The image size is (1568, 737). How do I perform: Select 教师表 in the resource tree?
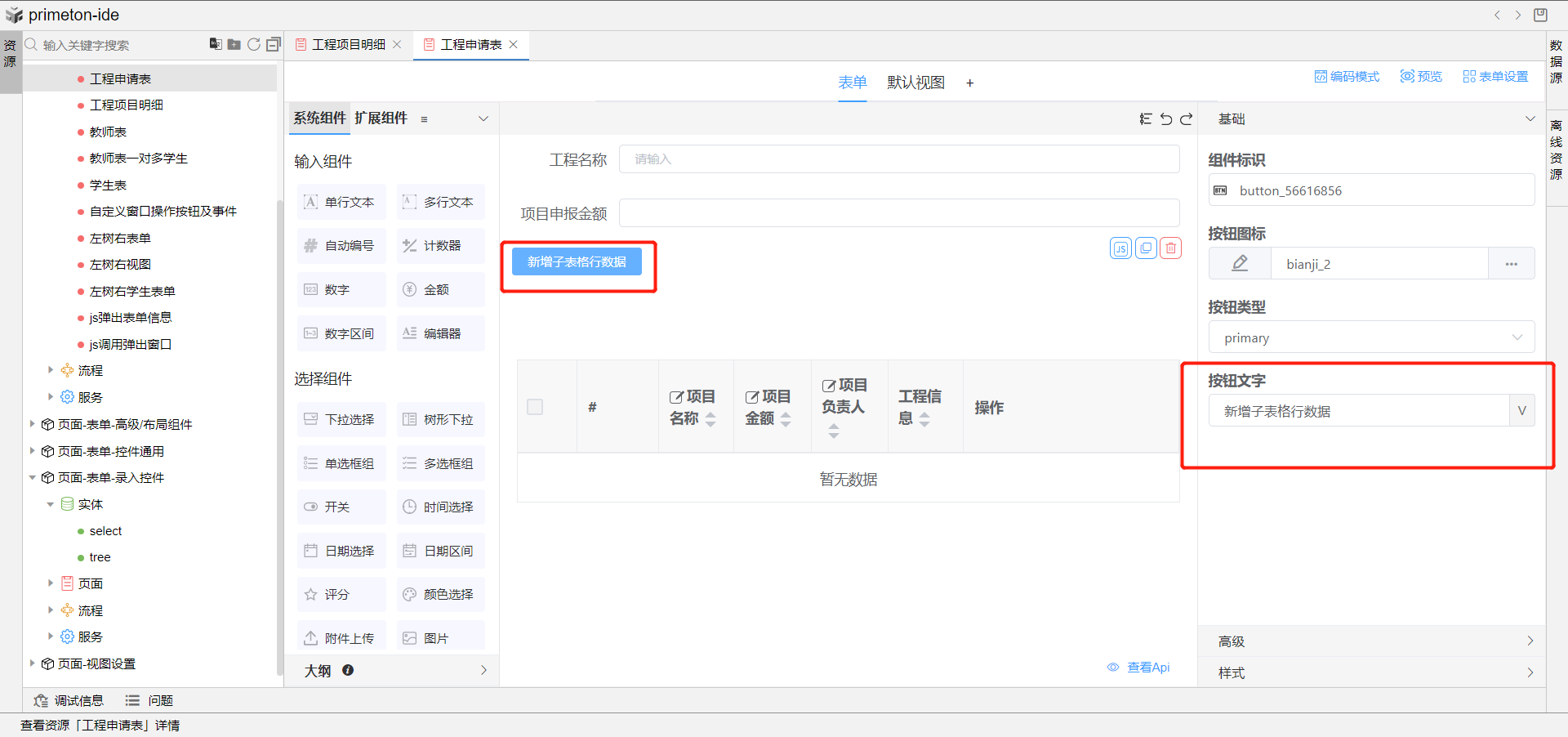(108, 132)
